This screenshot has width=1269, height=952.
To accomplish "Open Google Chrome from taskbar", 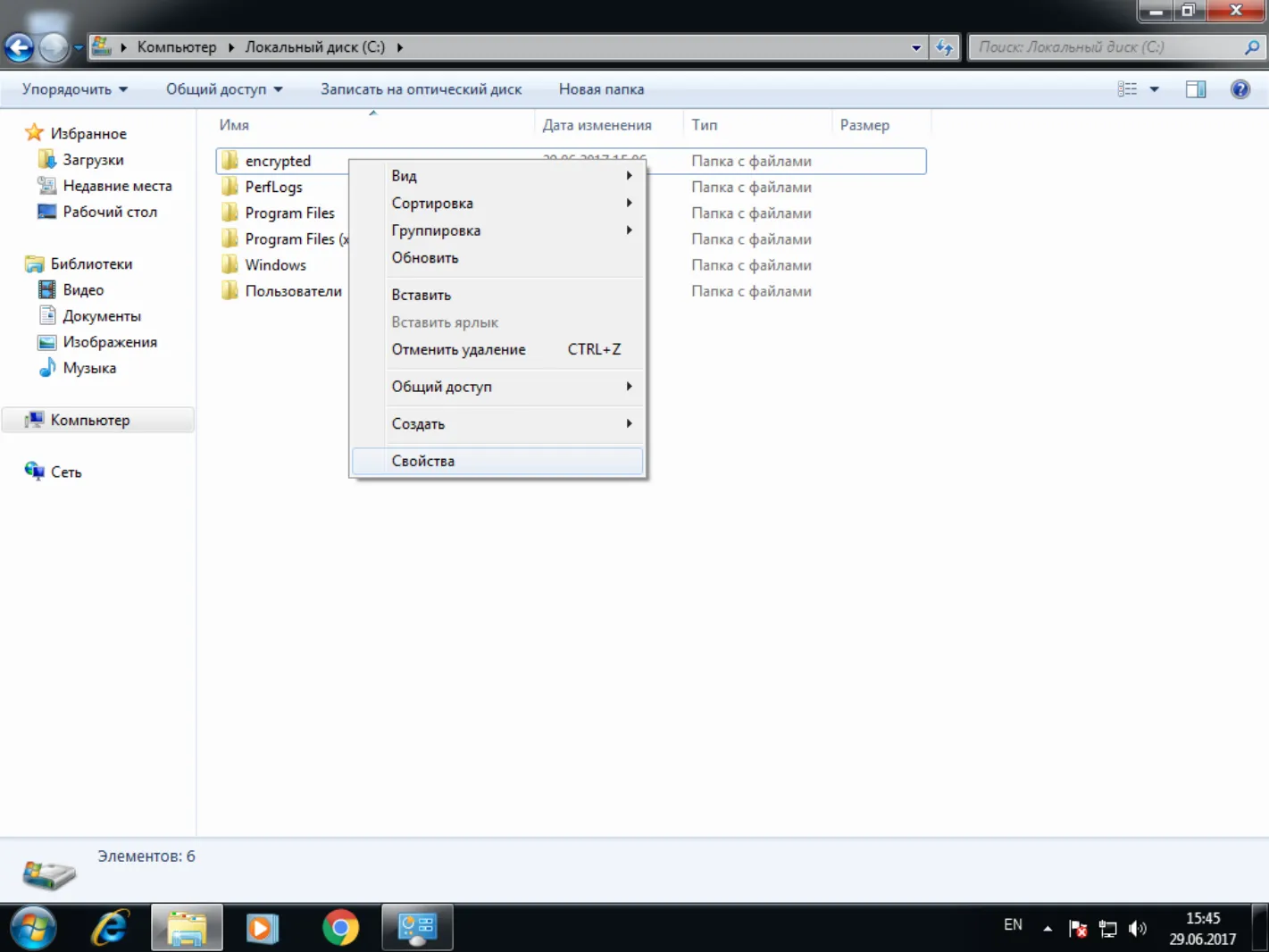I will tap(340, 928).
